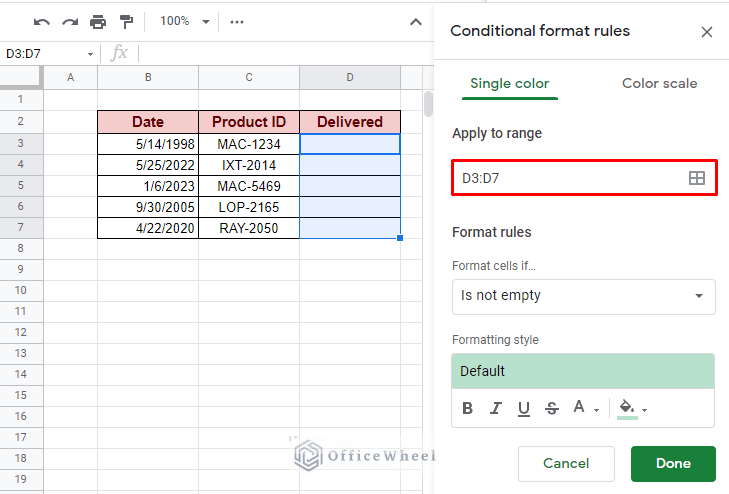The width and height of the screenshot is (729, 494).
Task: Click the 'Date' header cell
Action: pyautogui.click(x=148, y=122)
